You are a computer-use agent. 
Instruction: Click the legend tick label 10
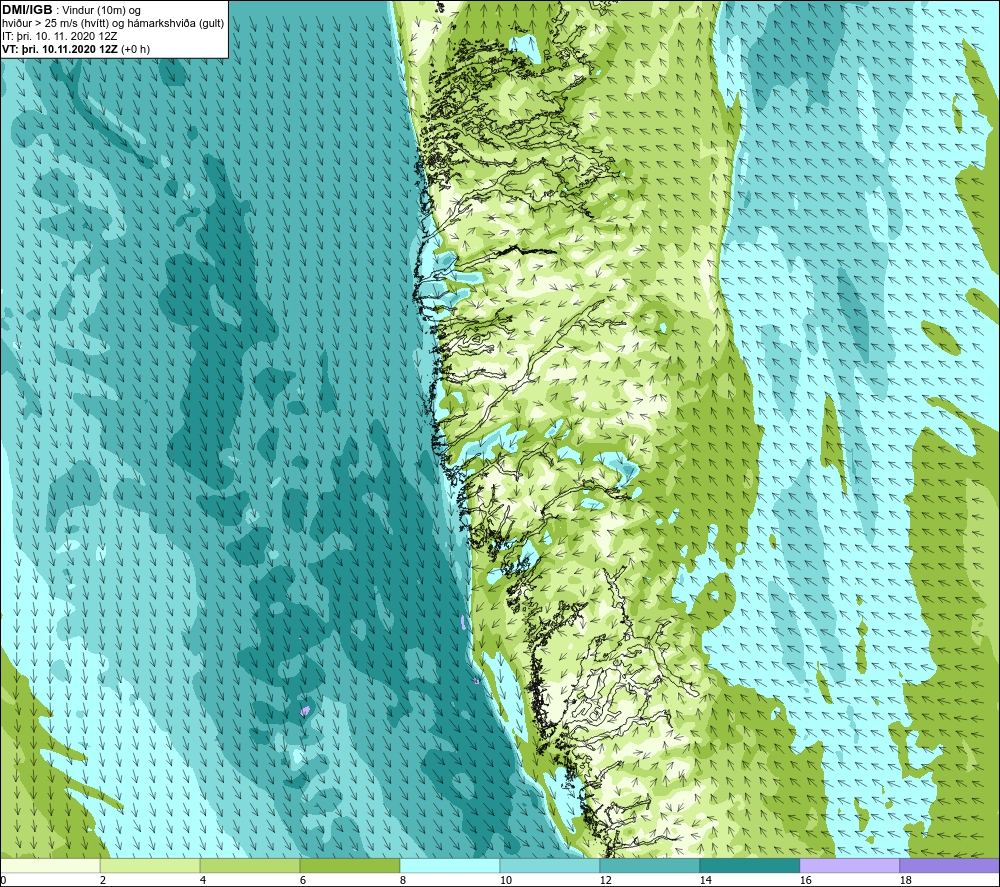point(505,880)
